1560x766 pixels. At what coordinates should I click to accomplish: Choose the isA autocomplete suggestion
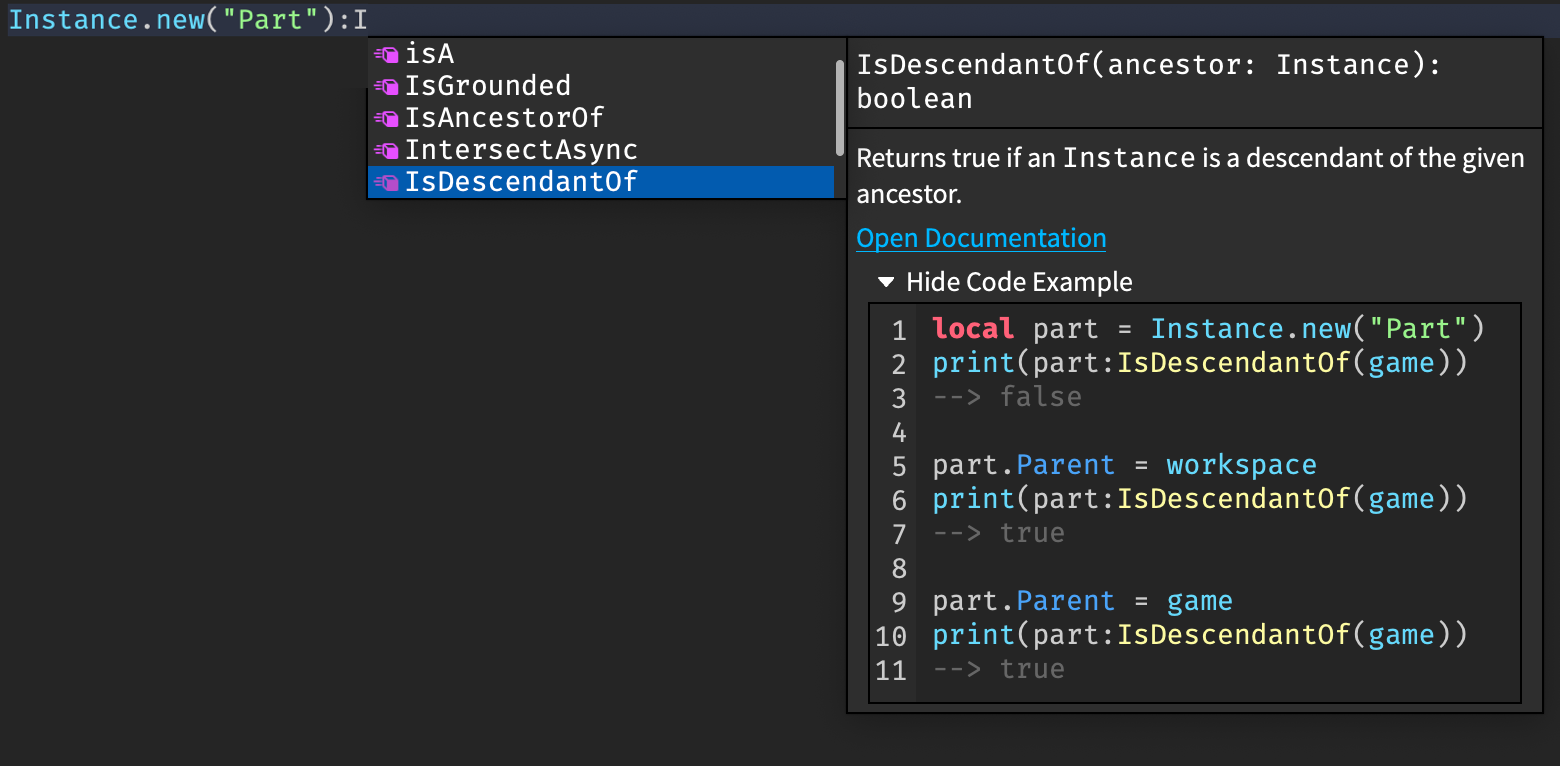pyautogui.click(x=430, y=54)
